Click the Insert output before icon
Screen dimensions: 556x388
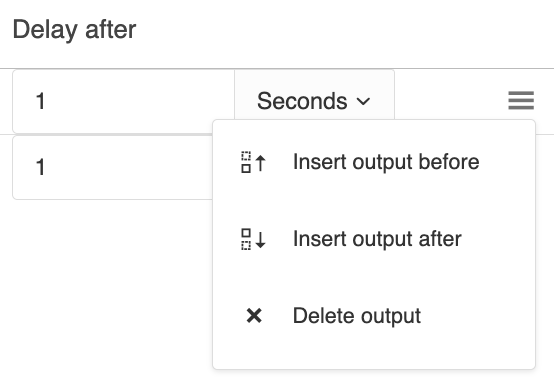tap(254, 162)
